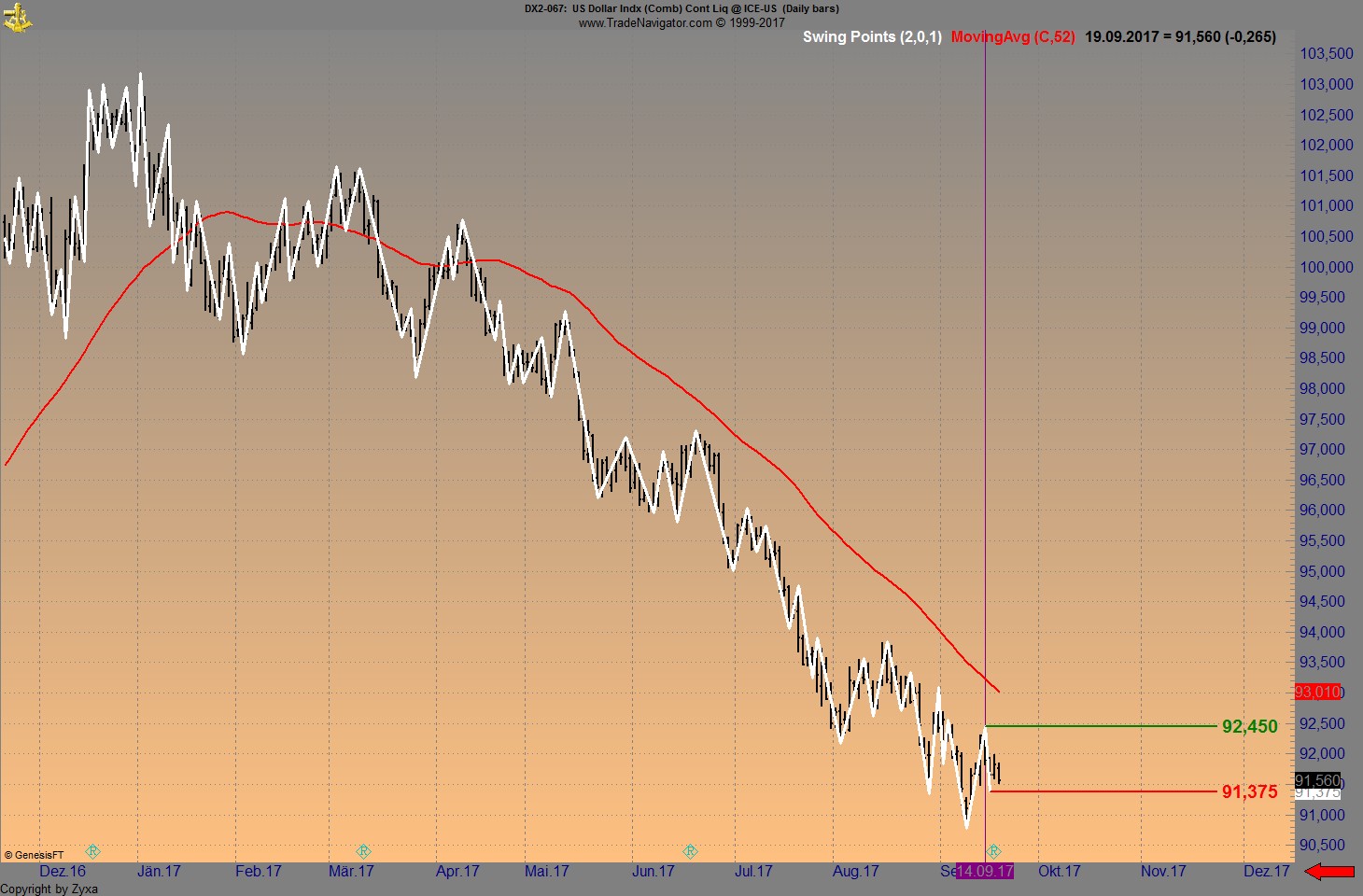This screenshot has height=896, width=1363.
Task: Click the 102,000 price axis value
Action: [x=1327, y=145]
